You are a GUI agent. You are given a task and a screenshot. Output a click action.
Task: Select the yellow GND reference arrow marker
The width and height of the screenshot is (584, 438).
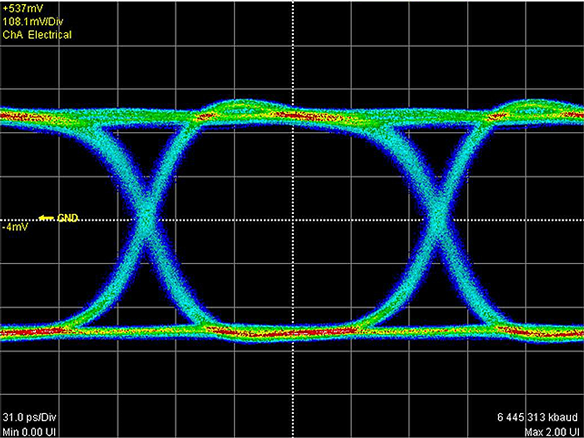[47, 218]
